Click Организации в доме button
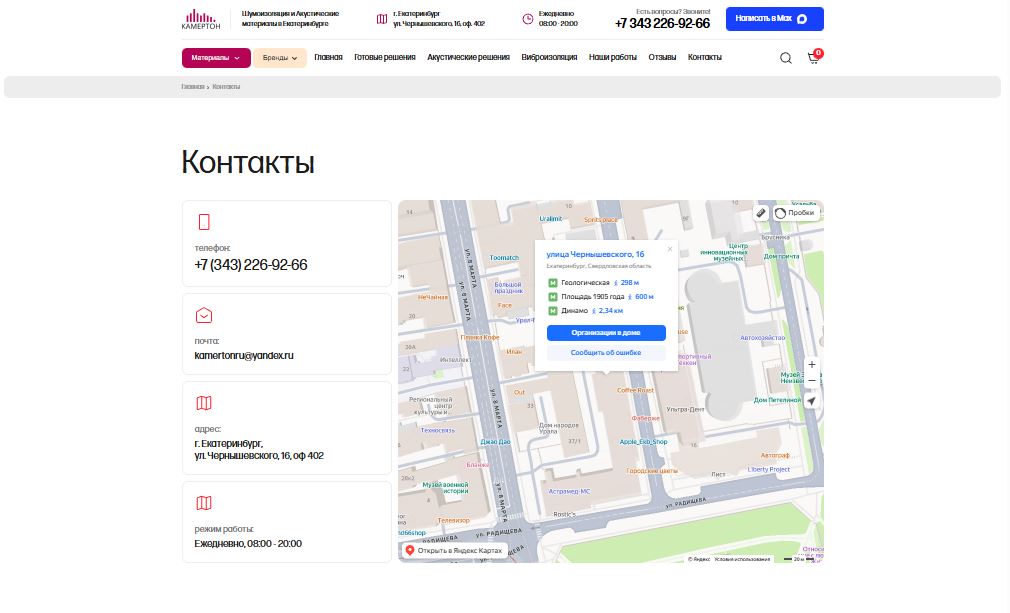Image resolution: width=1010 pixels, height=613 pixels. click(606, 333)
